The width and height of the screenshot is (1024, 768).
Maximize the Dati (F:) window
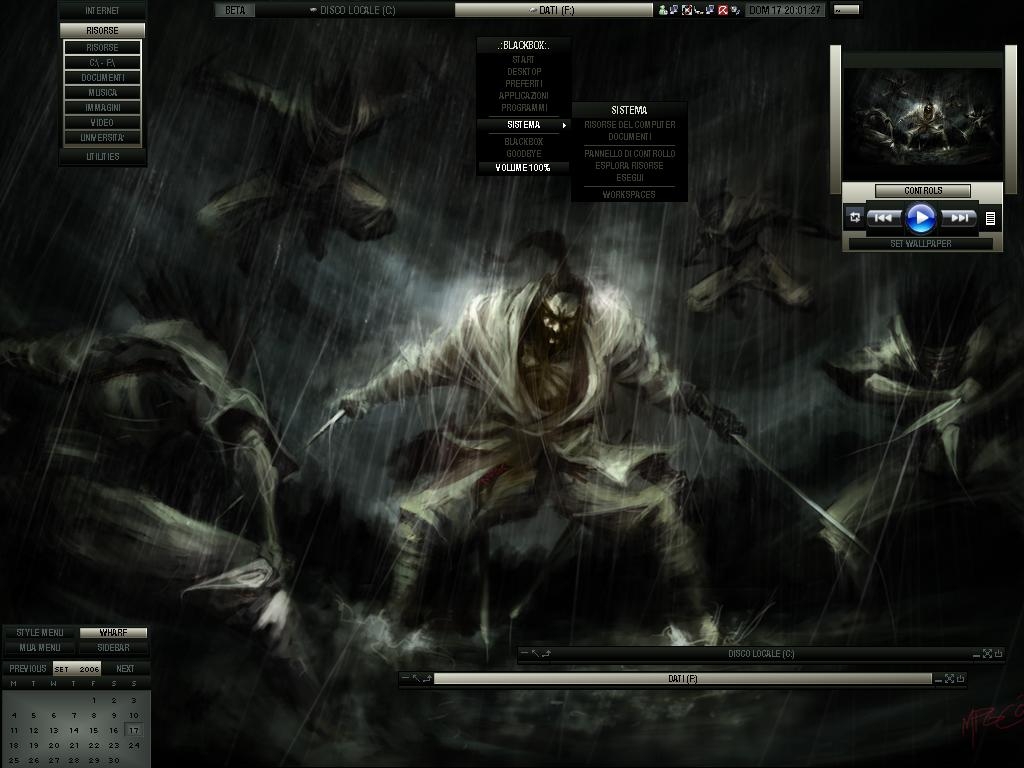(949, 679)
